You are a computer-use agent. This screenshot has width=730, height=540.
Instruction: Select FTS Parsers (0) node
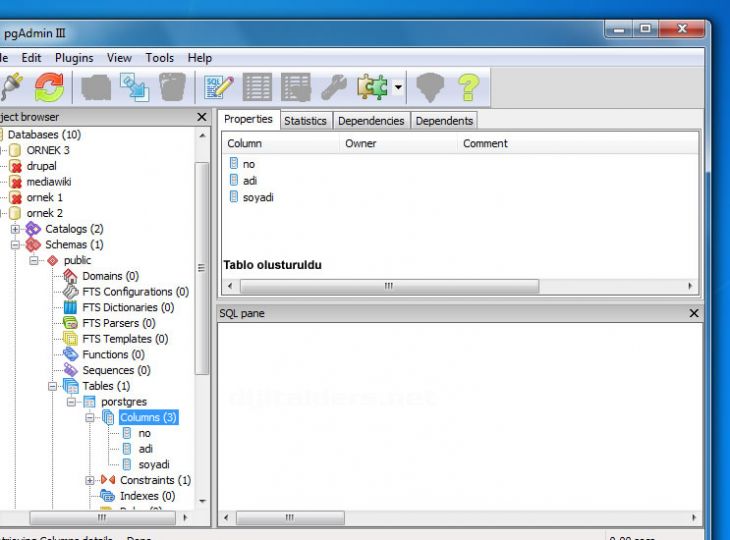(x=119, y=323)
